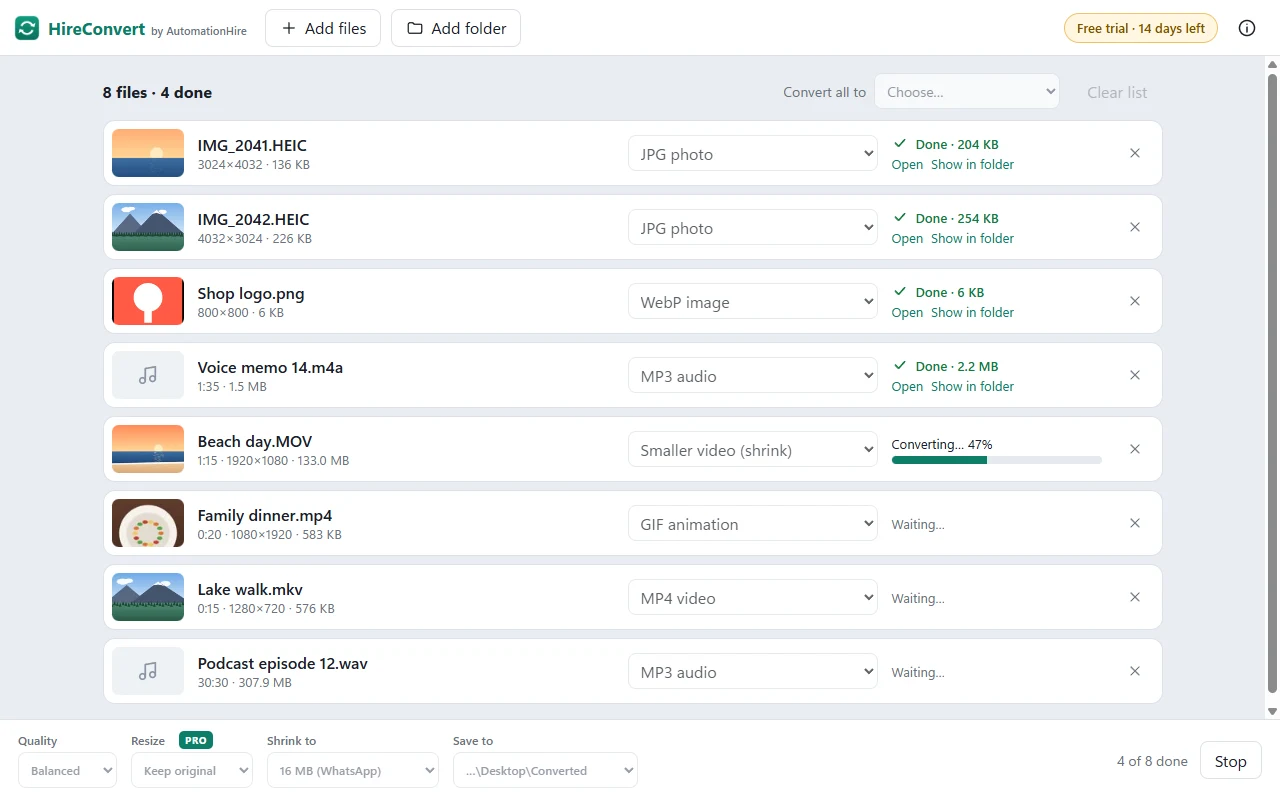Show IMG_2042.HEIC result in folder
The width and height of the screenshot is (1280, 800).
point(972,238)
